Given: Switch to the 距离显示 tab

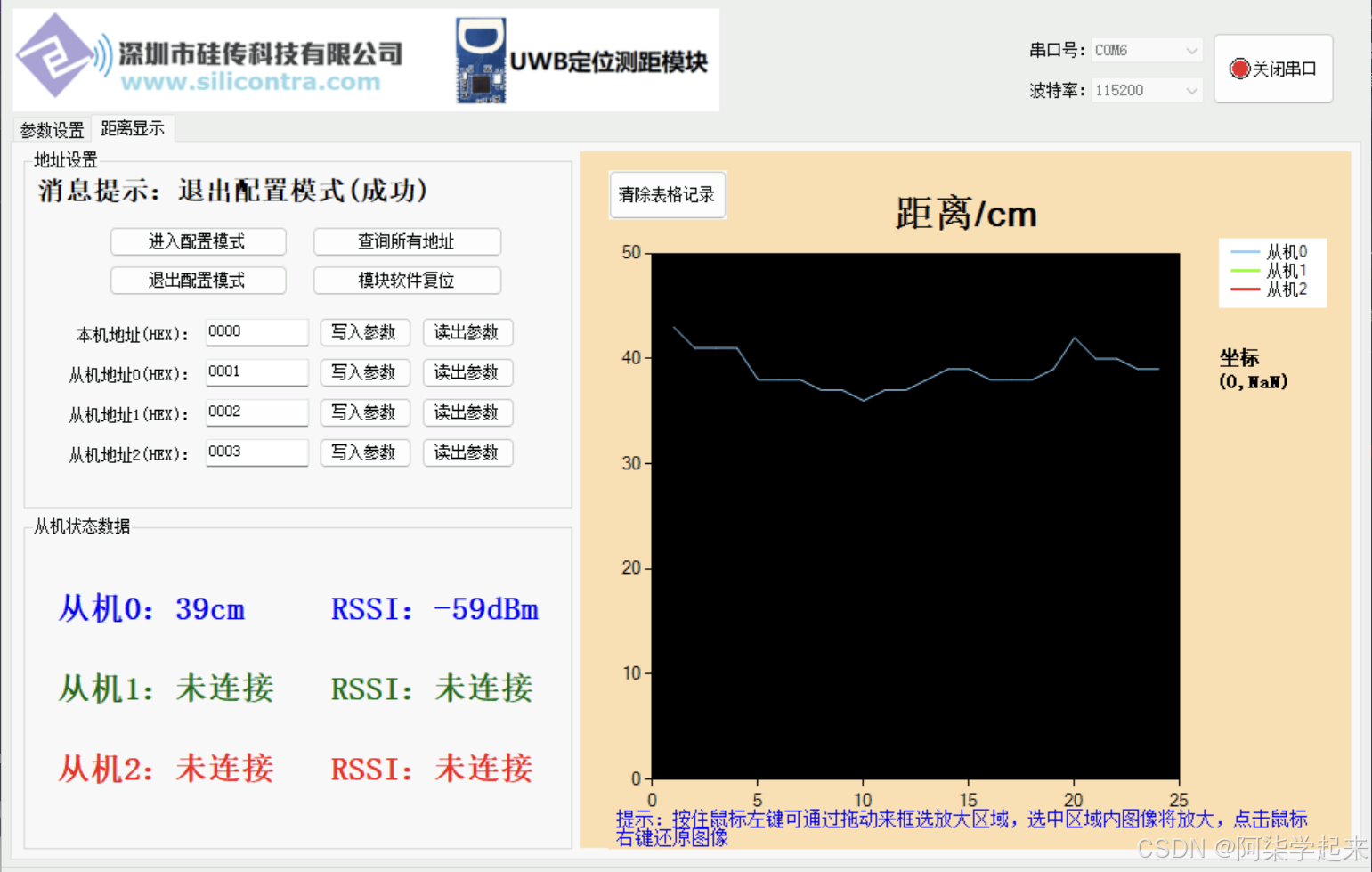Looking at the screenshot, I should click(x=133, y=128).
